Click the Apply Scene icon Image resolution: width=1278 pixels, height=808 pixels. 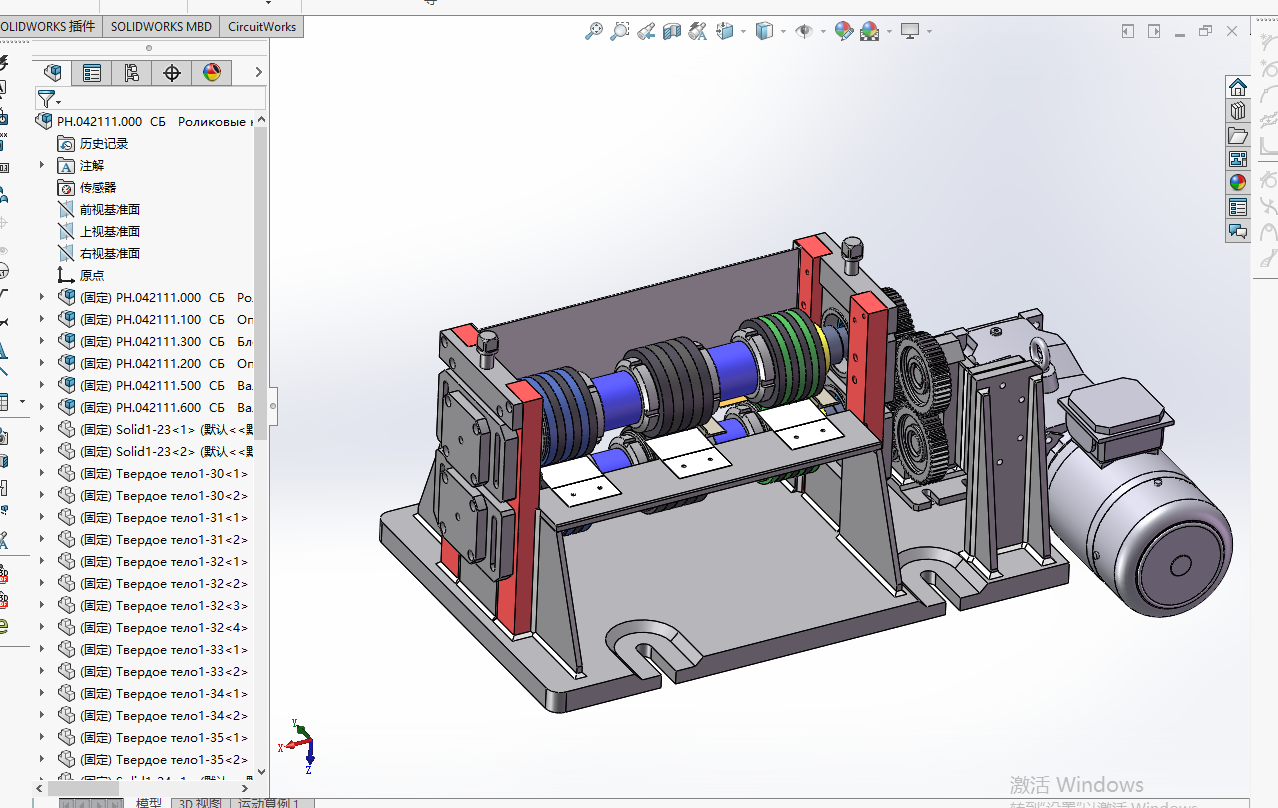click(x=869, y=31)
